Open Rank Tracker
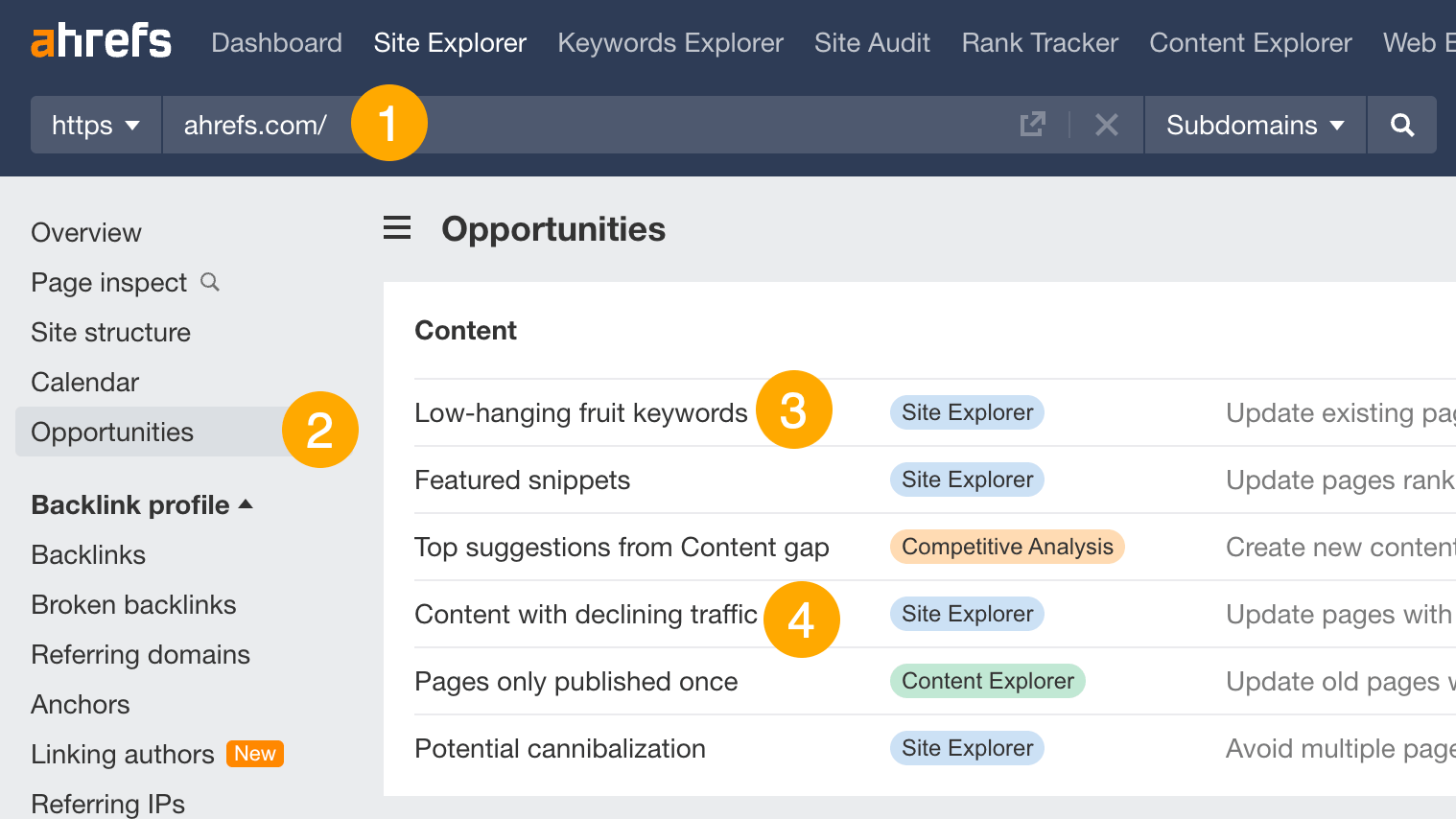This screenshot has width=1456, height=819. point(1039,42)
